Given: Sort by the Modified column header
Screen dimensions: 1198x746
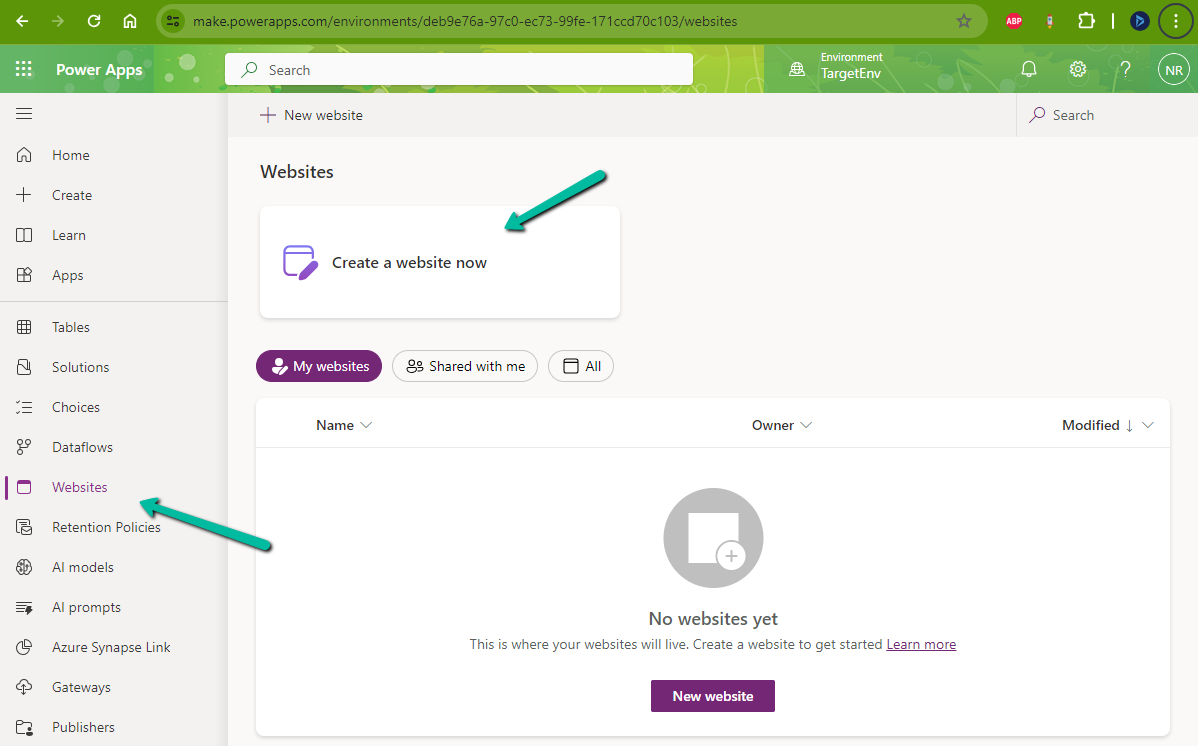Looking at the screenshot, I should pos(1090,425).
